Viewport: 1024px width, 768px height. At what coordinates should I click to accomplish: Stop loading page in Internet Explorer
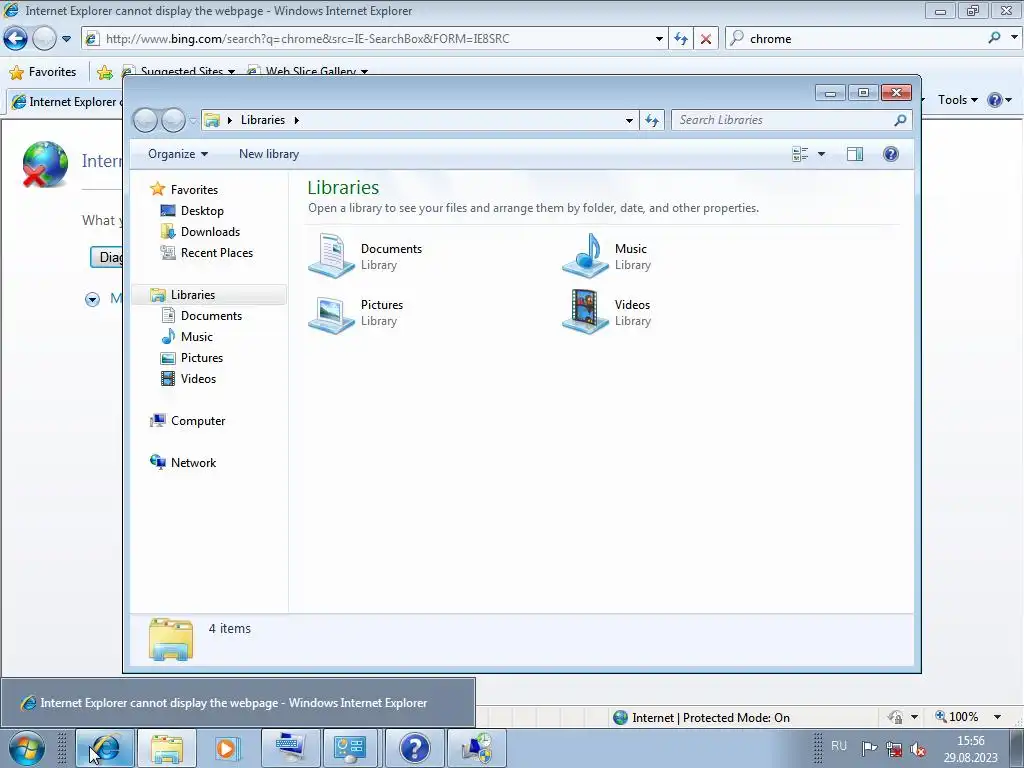[x=706, y=39]
